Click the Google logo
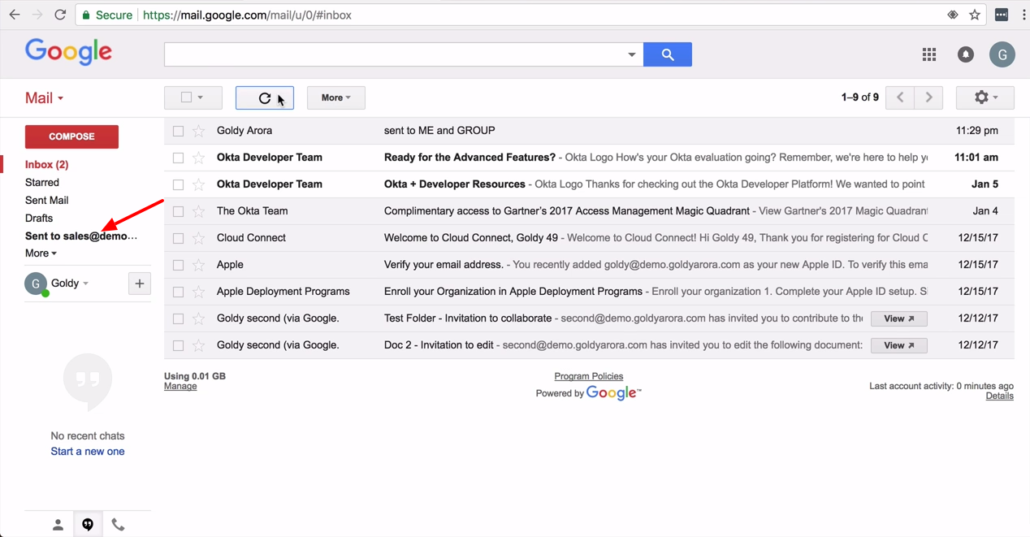The image size is (1030, 537). [68, 52]
